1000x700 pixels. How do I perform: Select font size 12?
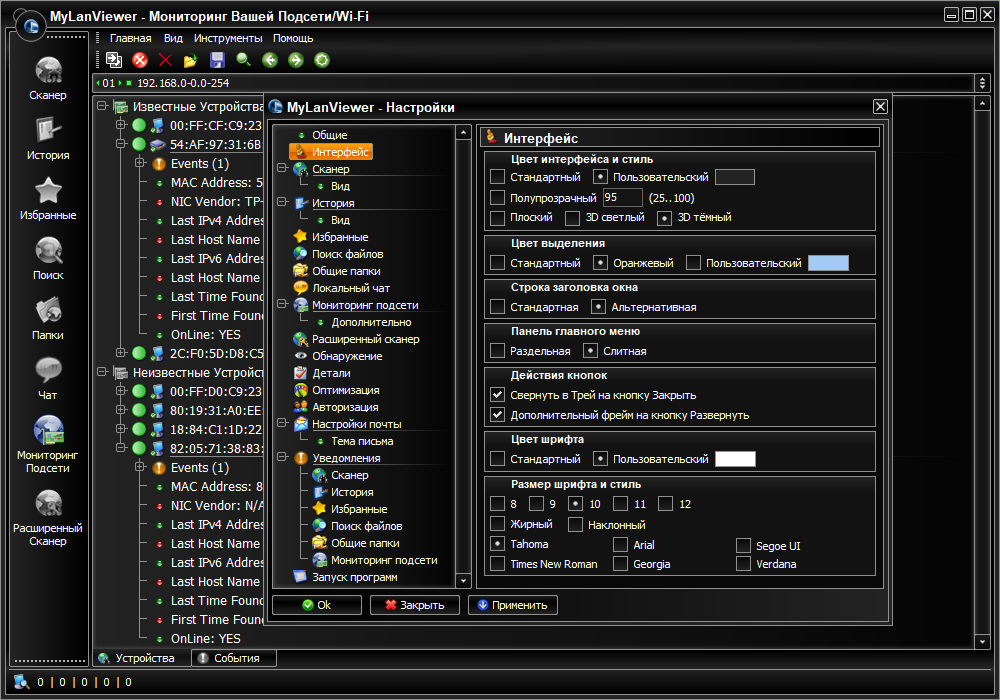665,504
